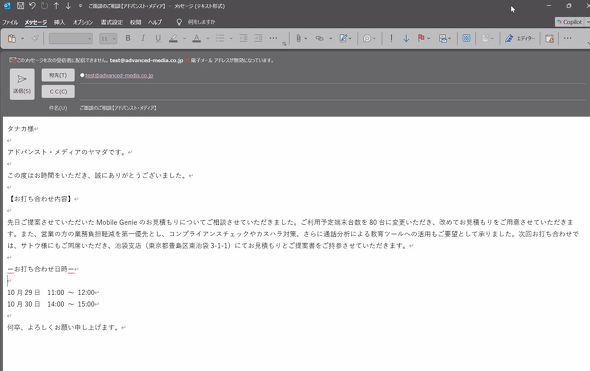Image resolution: width=590 pixels, height=371 pixels.
Task: Redo the last undone action
Action: (x=44, y=6)
